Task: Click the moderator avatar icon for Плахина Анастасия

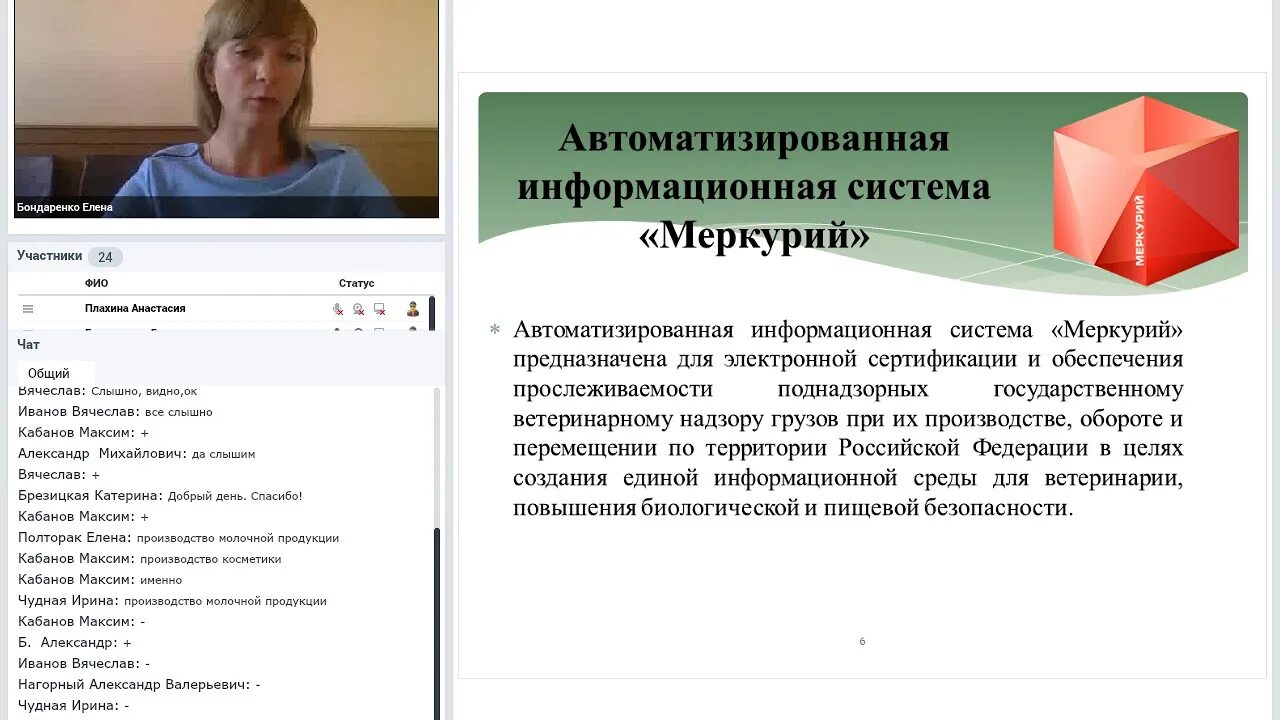Action: [413, 309]
